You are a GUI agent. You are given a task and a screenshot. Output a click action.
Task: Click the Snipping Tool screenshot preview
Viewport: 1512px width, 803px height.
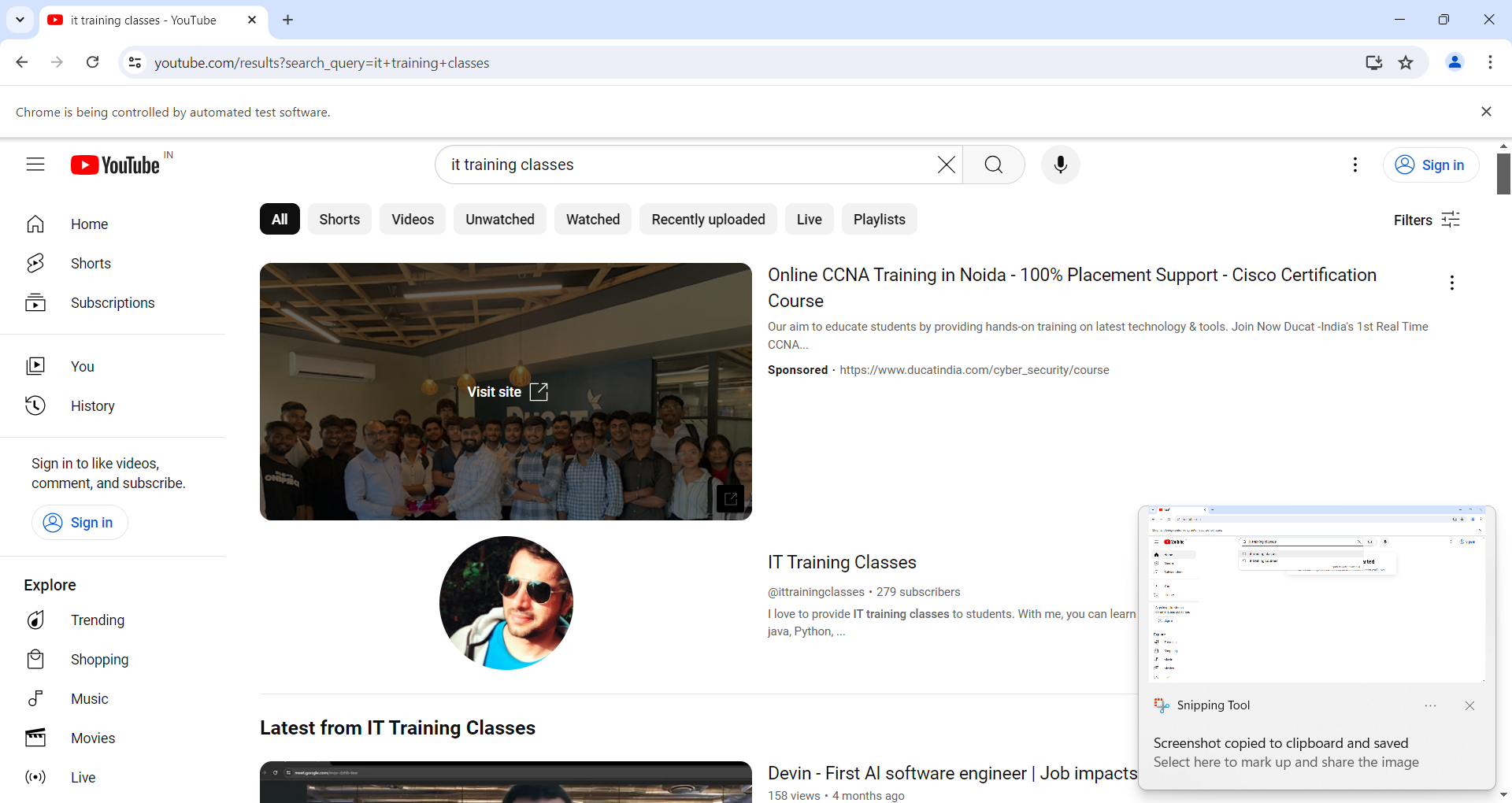(1316, 594)
